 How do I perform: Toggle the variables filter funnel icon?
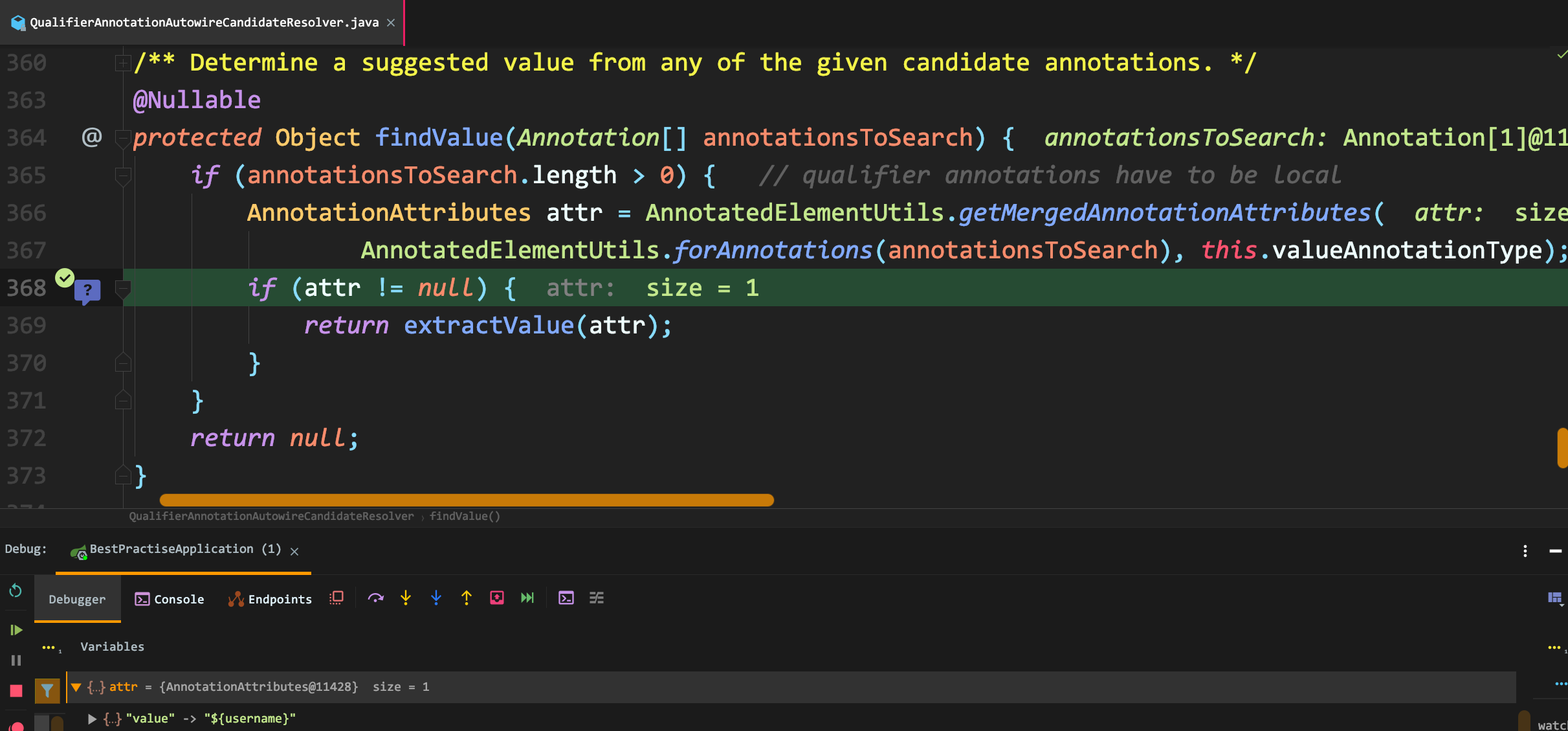tap(47, 690)
